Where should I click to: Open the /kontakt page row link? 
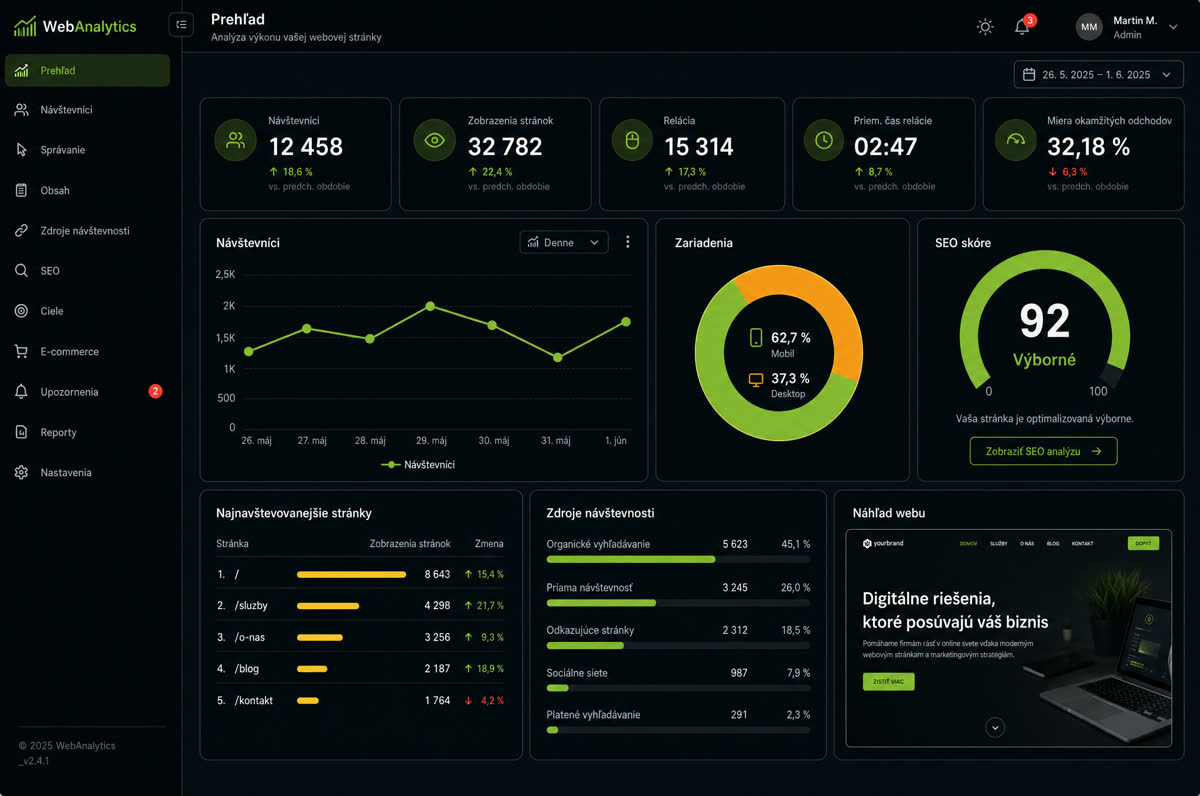(x=254, y=700)
